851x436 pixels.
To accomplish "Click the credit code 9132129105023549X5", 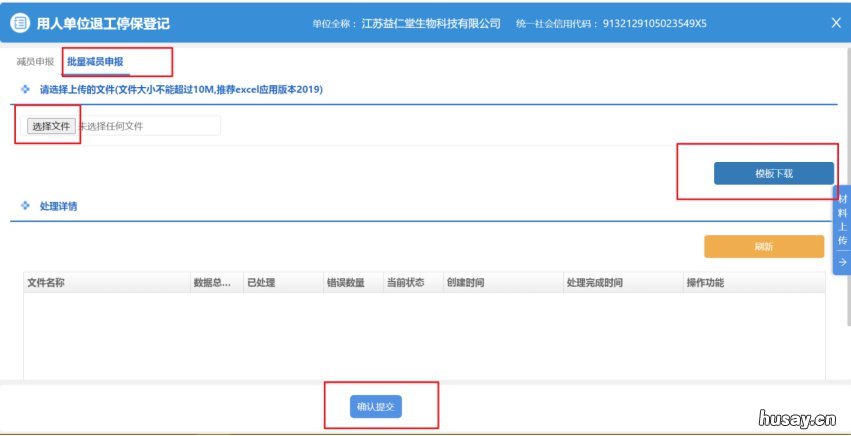I will (655, 23).
